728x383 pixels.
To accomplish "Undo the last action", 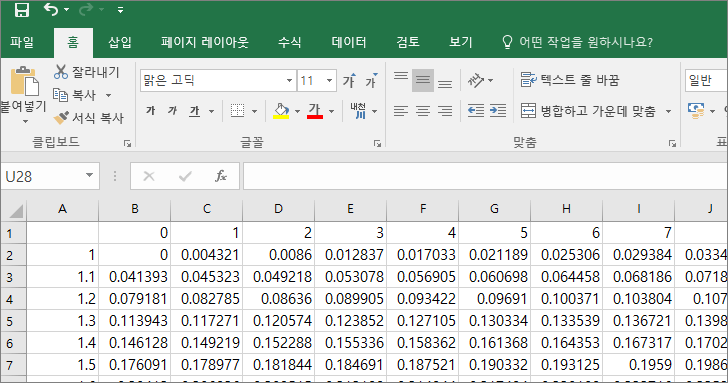I will point(51,9).
